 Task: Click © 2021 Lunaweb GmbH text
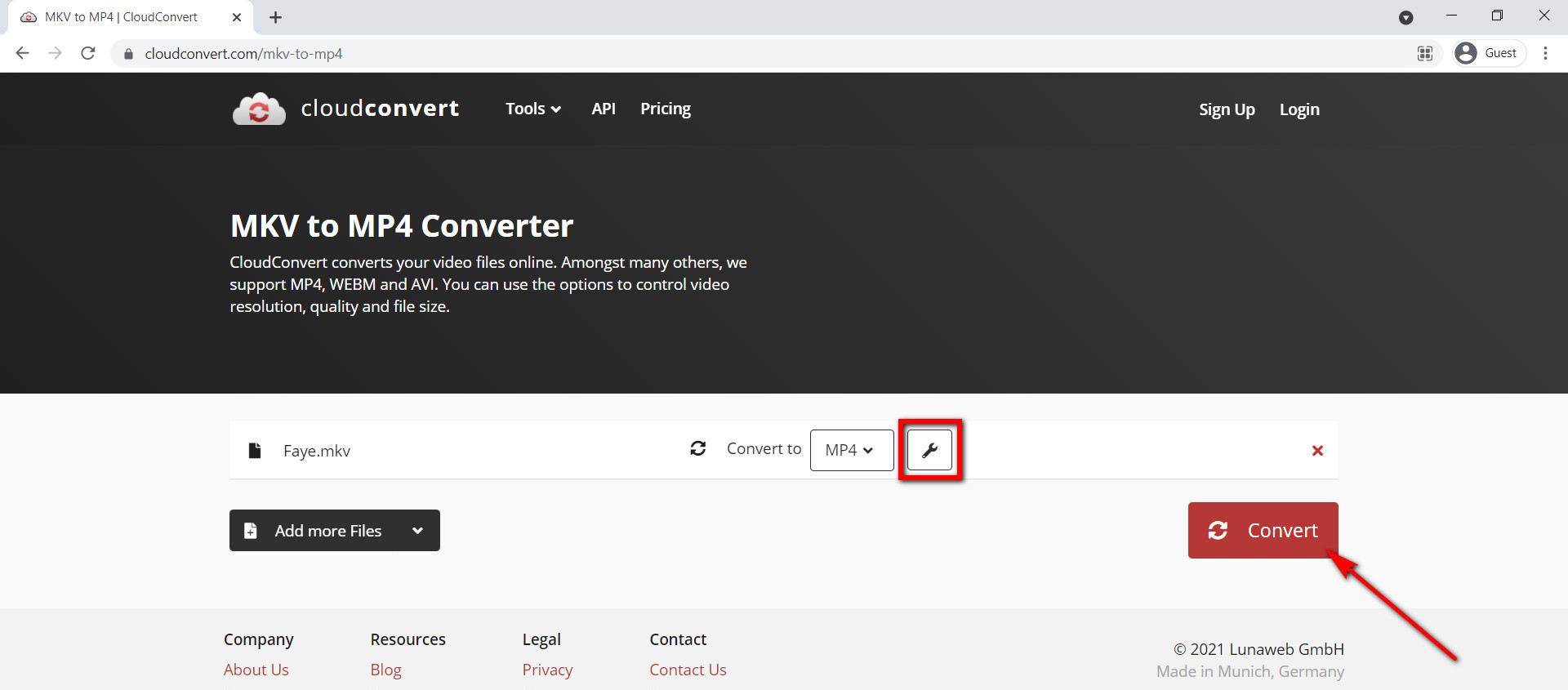coord(1258,649)
